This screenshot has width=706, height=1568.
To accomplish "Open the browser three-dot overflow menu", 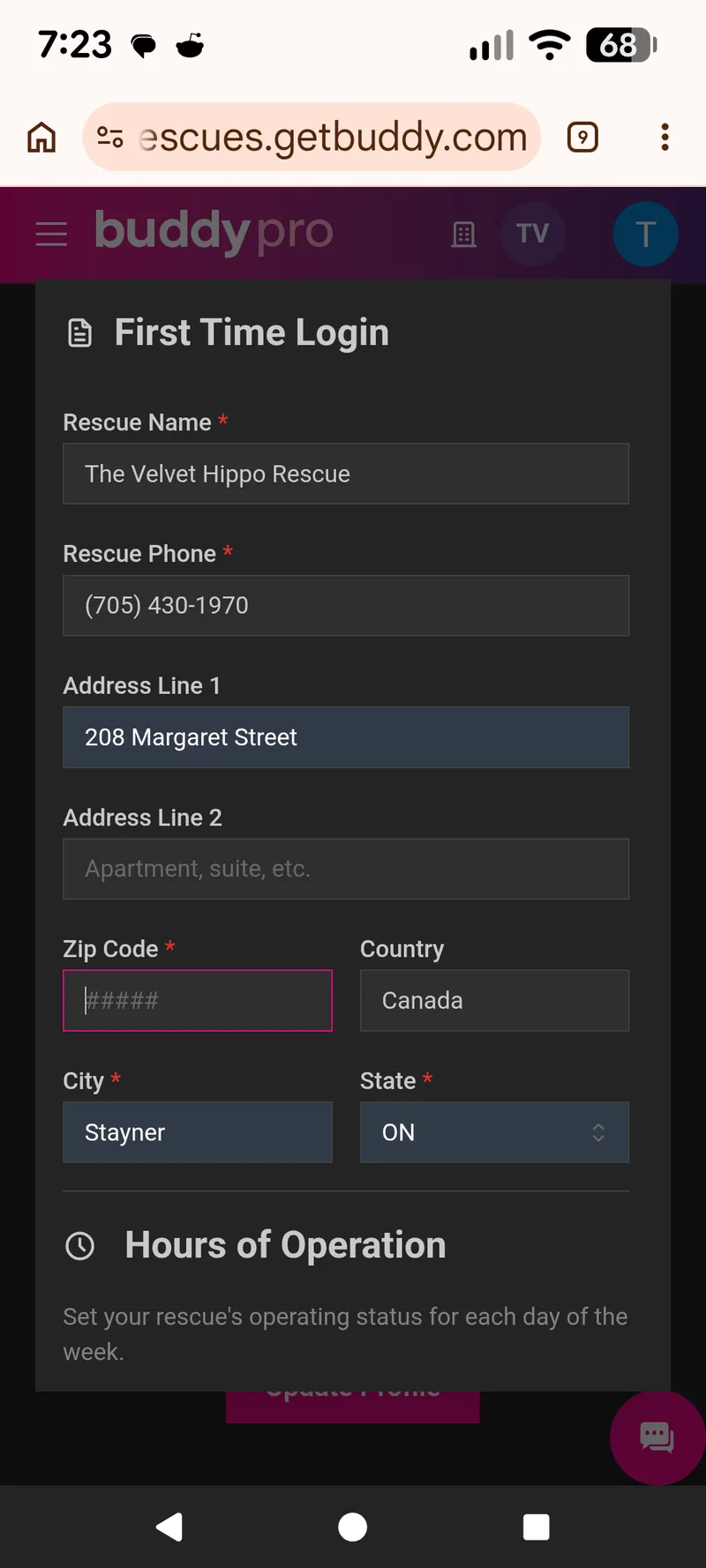I will pos(665,138).
